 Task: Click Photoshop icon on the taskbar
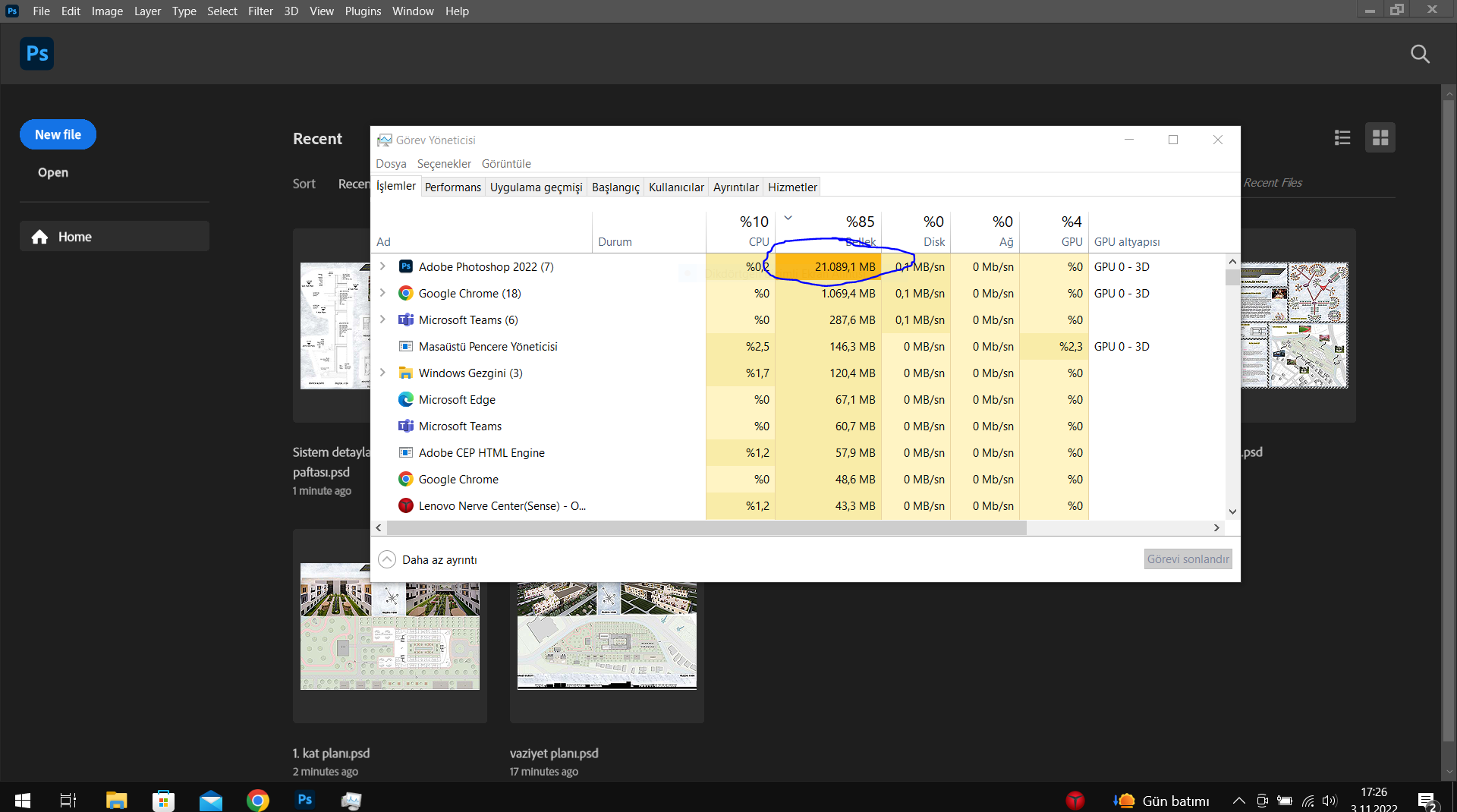pos(305,799)
